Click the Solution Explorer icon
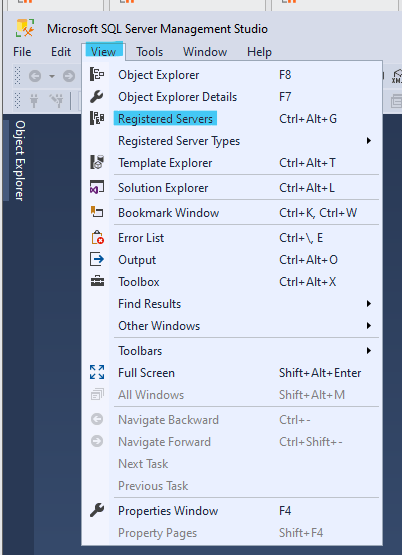The image size is (402, 555). tap(97, 188)
